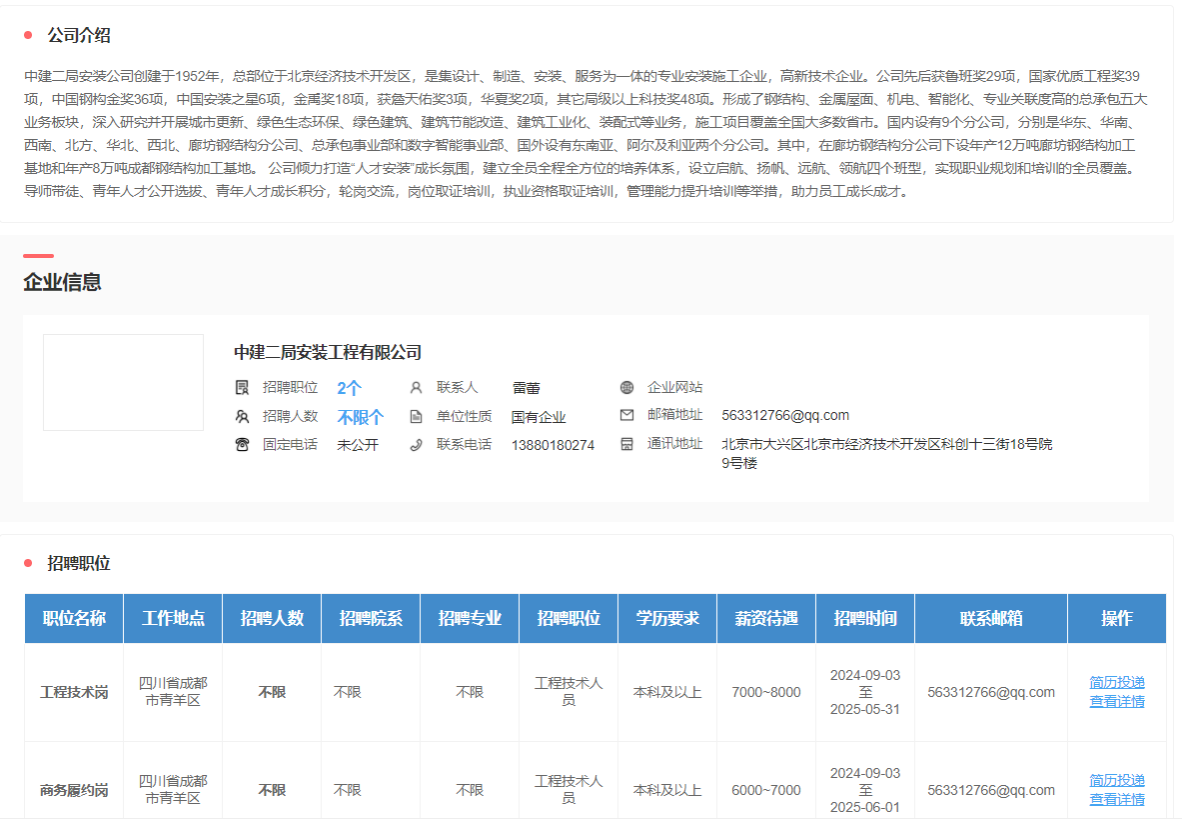The height and width of the screenshot is (826, 1182).
Task: Click the 招聘人数 column header
Action: pyautogui.click(x=271, y=619)
